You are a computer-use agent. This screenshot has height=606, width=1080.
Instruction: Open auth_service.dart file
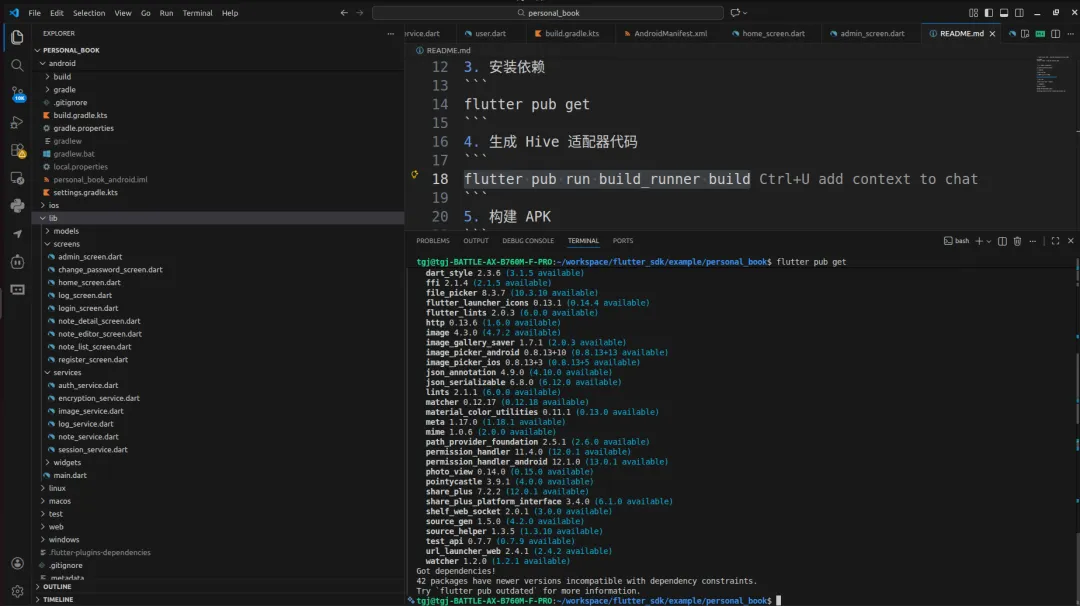click(x=87, y=386)
